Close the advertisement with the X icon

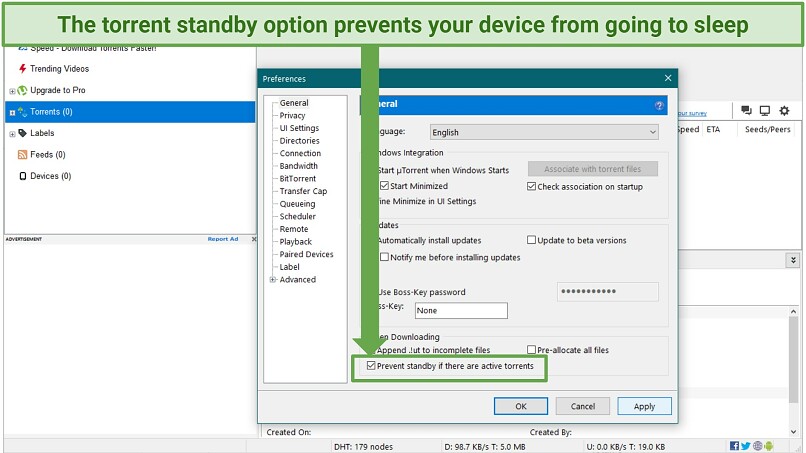[x=253, y=239]
